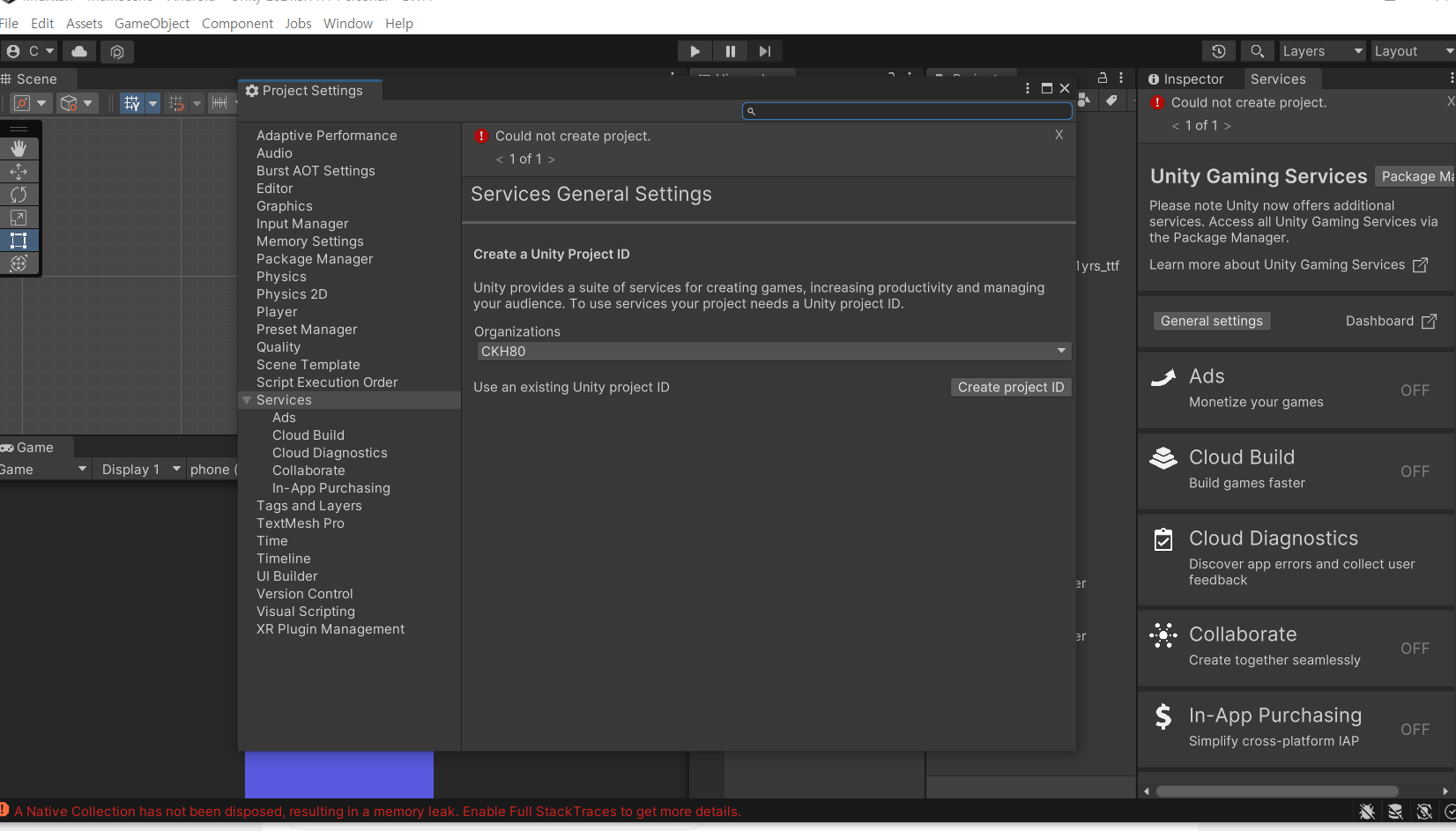Open the global Search magnifier
Viewport: 1456px width, 831px height.
coord(1258,51)
